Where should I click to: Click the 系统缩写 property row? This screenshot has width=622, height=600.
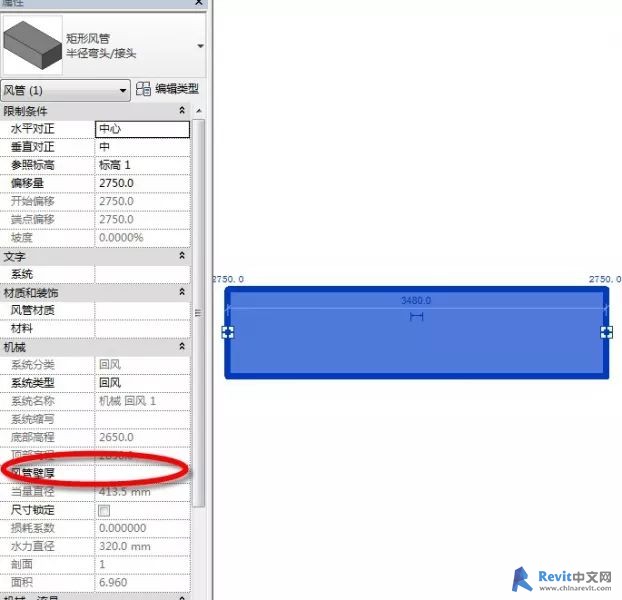(95, 420)
